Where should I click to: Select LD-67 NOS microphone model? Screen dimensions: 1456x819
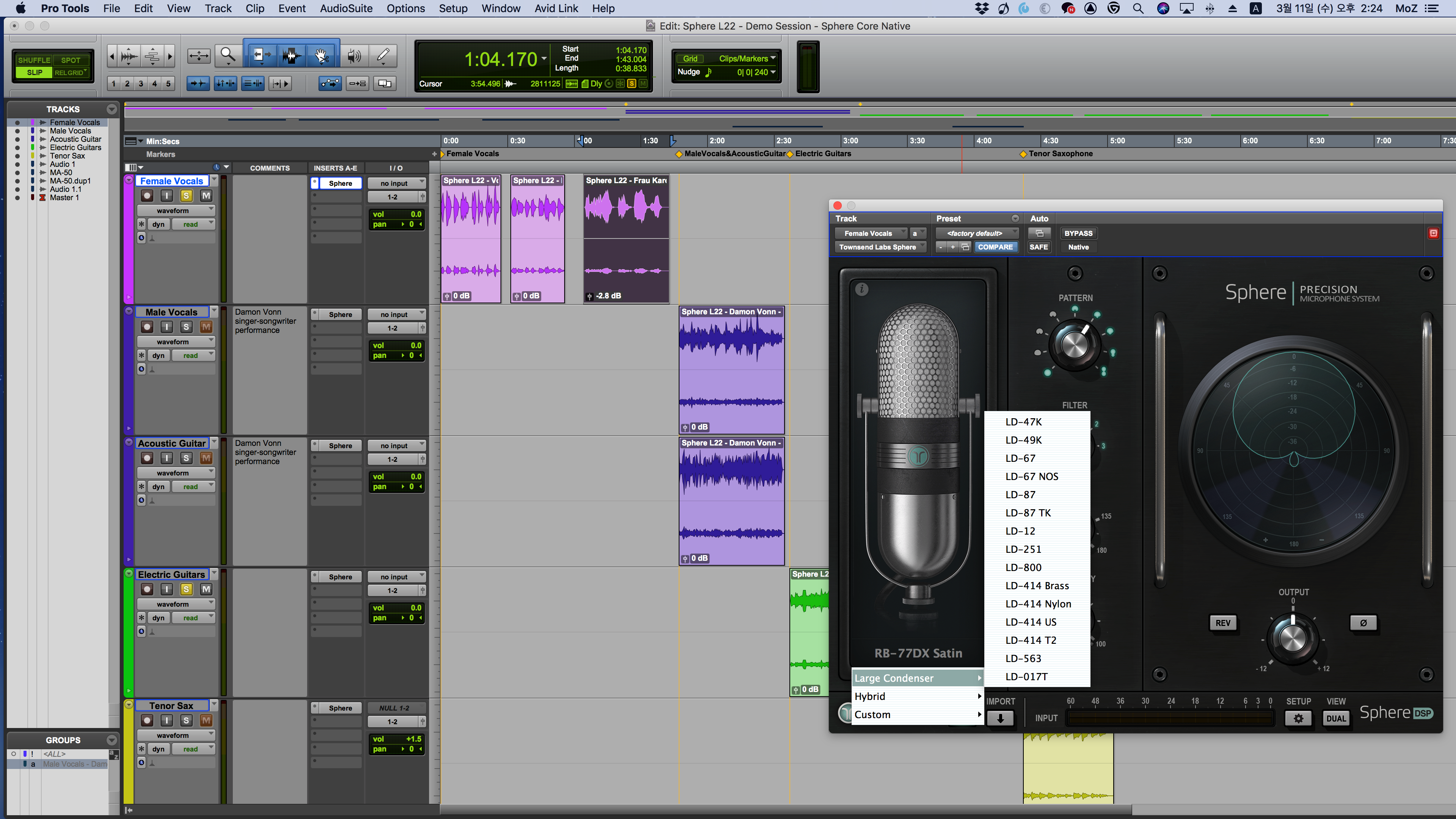pyautogui.click(x=1037, y=477)
